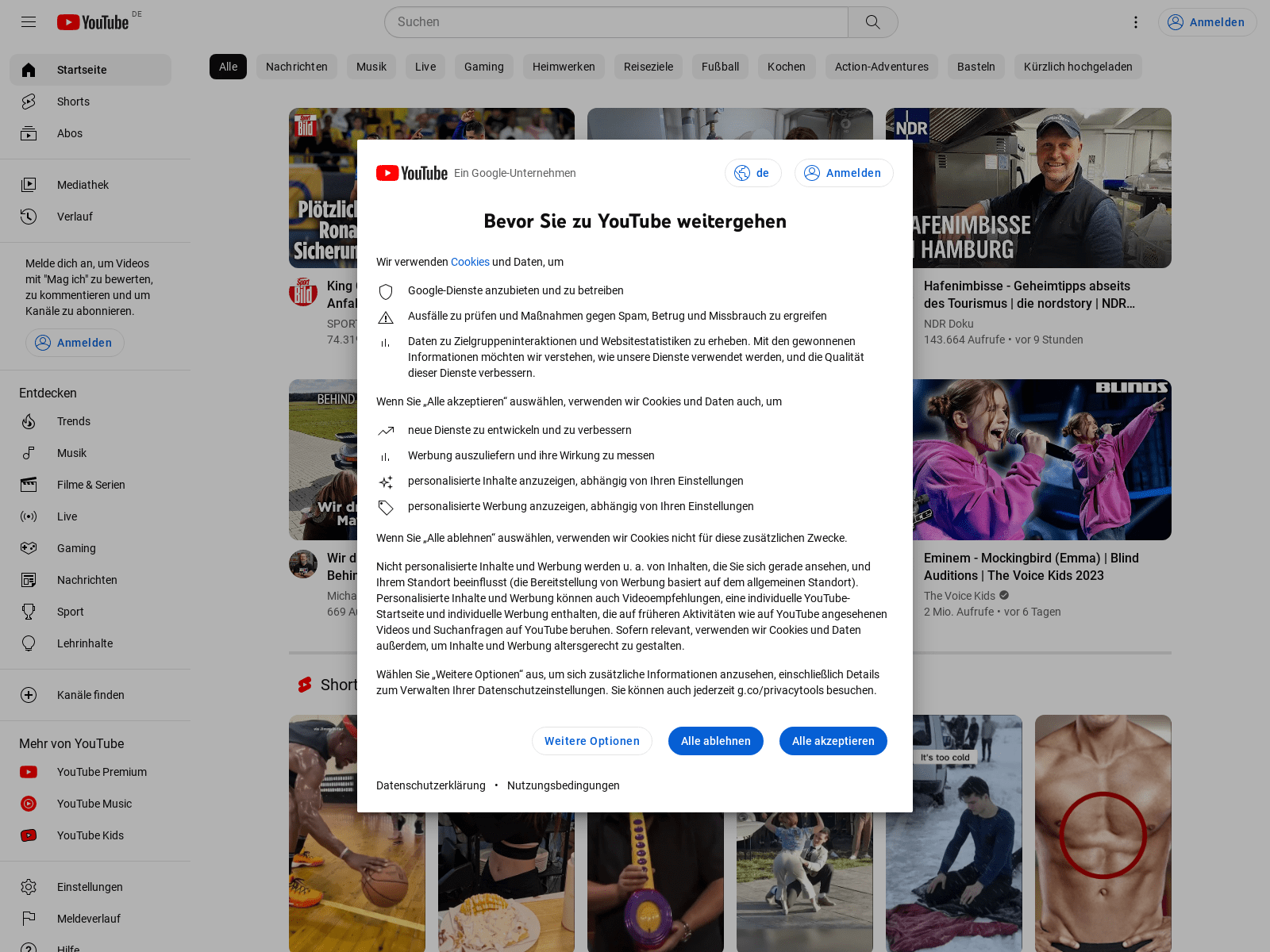The width and height of the screenshot is (1270, 952).
Task: Click the NDR Doku channel name
Action: click(x=949, y=324)
